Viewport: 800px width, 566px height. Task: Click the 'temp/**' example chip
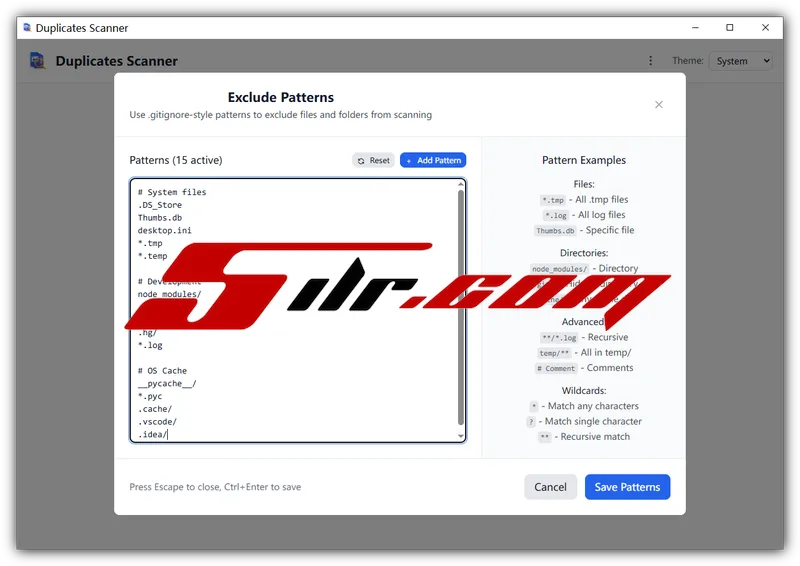(554, 353)
